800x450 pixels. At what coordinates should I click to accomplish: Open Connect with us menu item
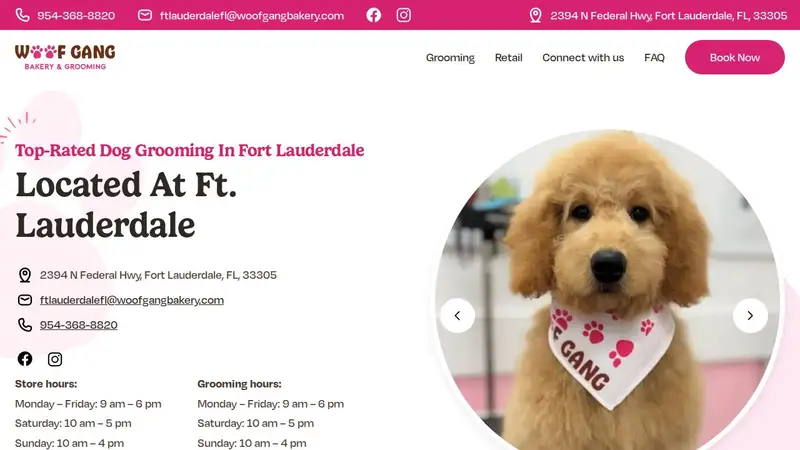[x=583, y=58]
